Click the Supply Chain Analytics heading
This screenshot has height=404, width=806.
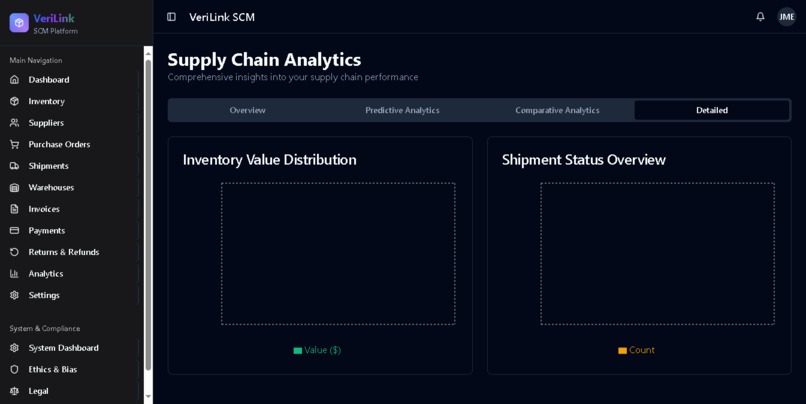264,60
